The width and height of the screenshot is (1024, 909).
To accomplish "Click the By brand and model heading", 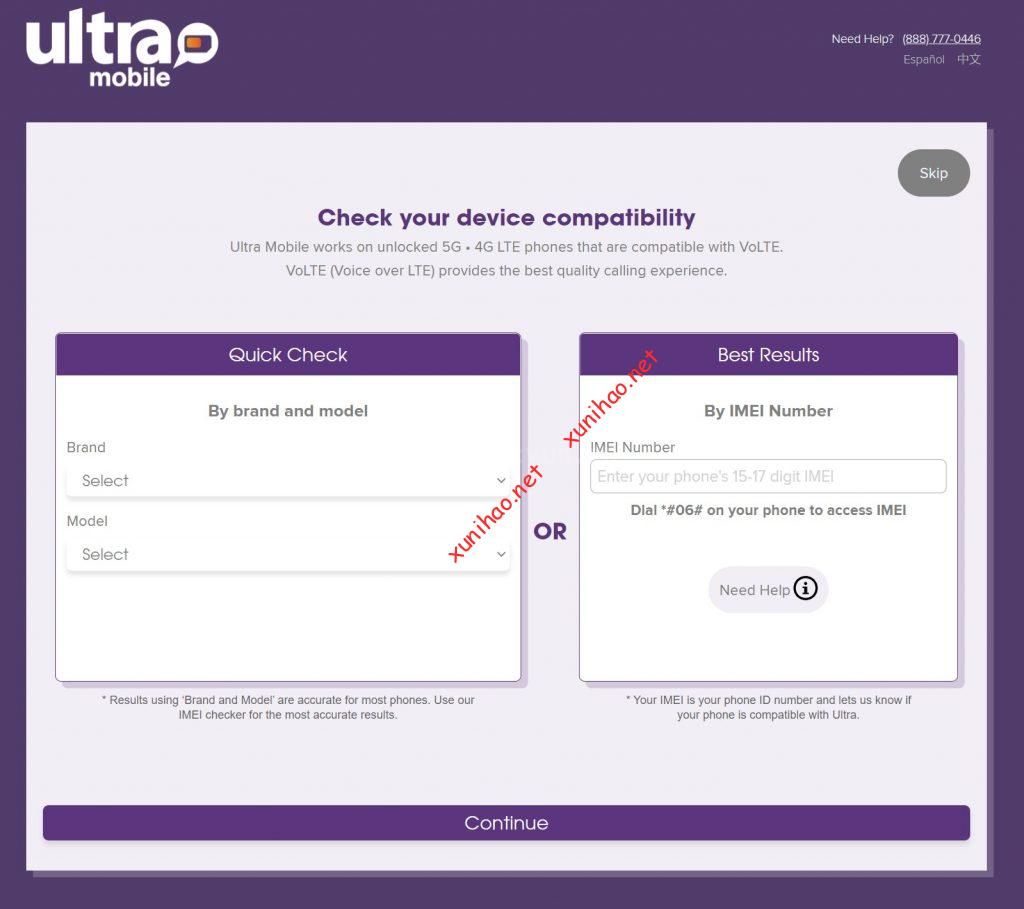I will coord(288,411).
